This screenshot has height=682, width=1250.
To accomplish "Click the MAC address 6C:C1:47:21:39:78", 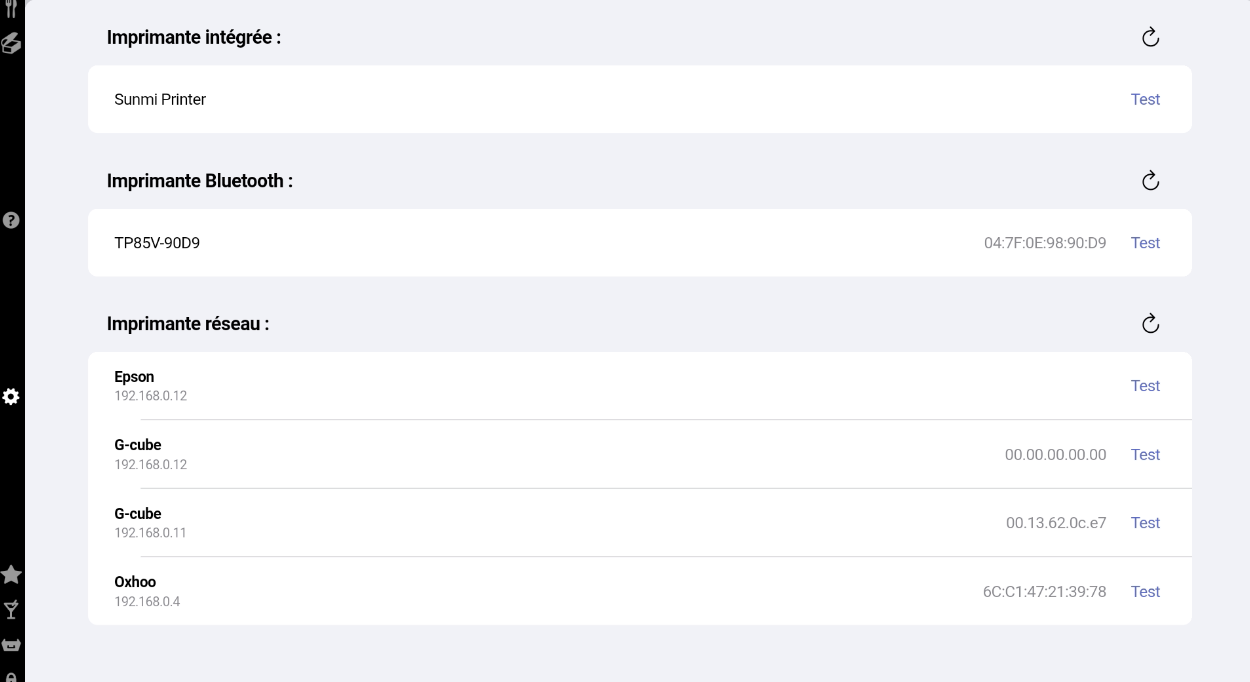I will (1044, 592).
